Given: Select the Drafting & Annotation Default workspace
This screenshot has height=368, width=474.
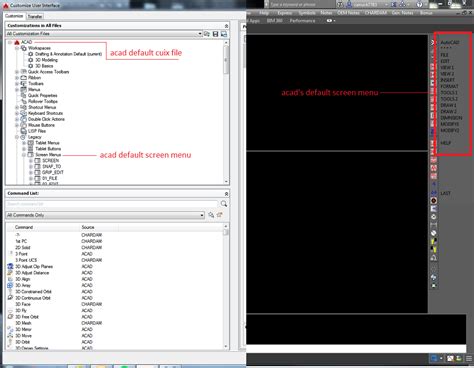Looking at the screenshot, I should pos(68,54).
